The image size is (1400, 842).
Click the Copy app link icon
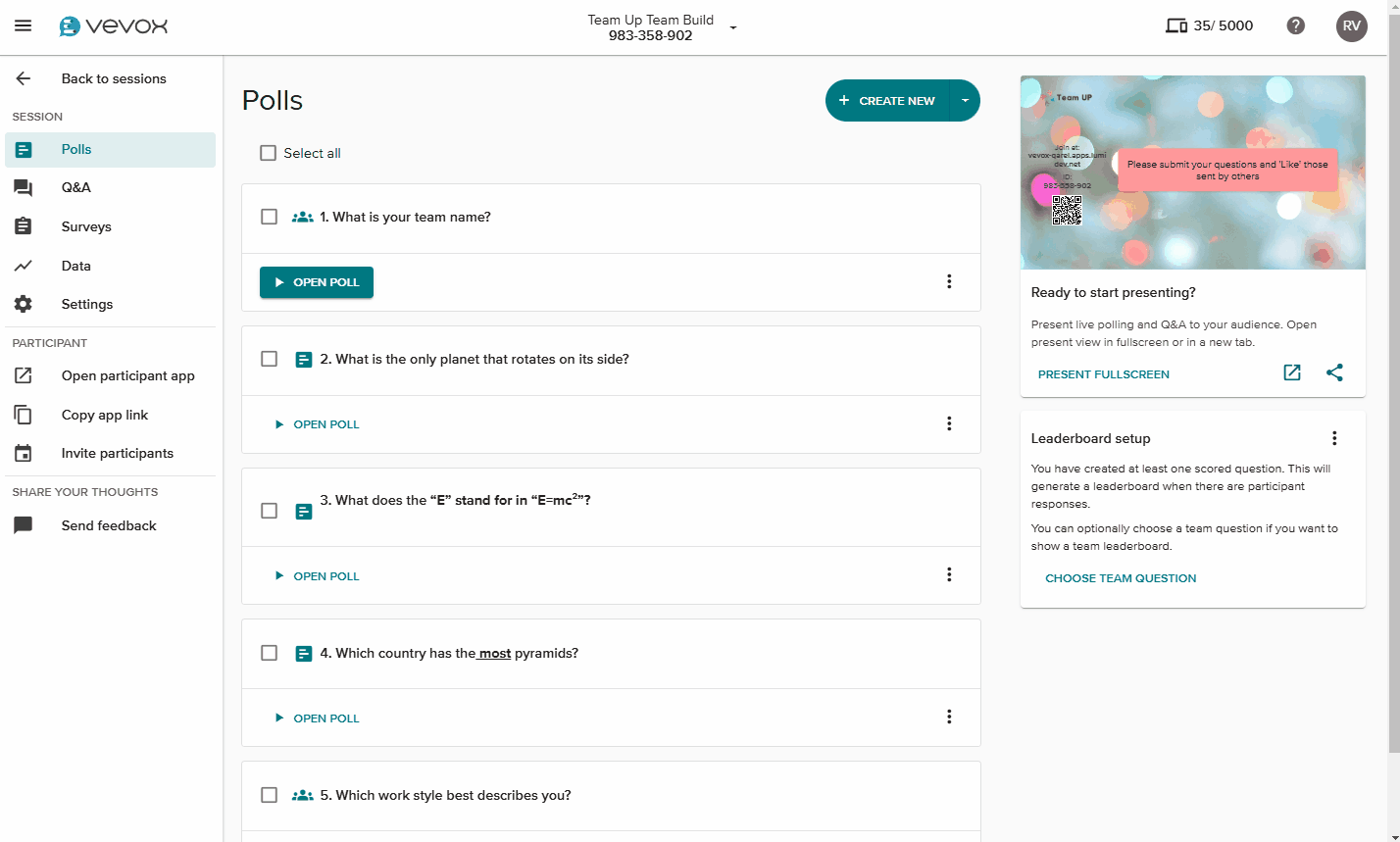[x=24, y=415]
